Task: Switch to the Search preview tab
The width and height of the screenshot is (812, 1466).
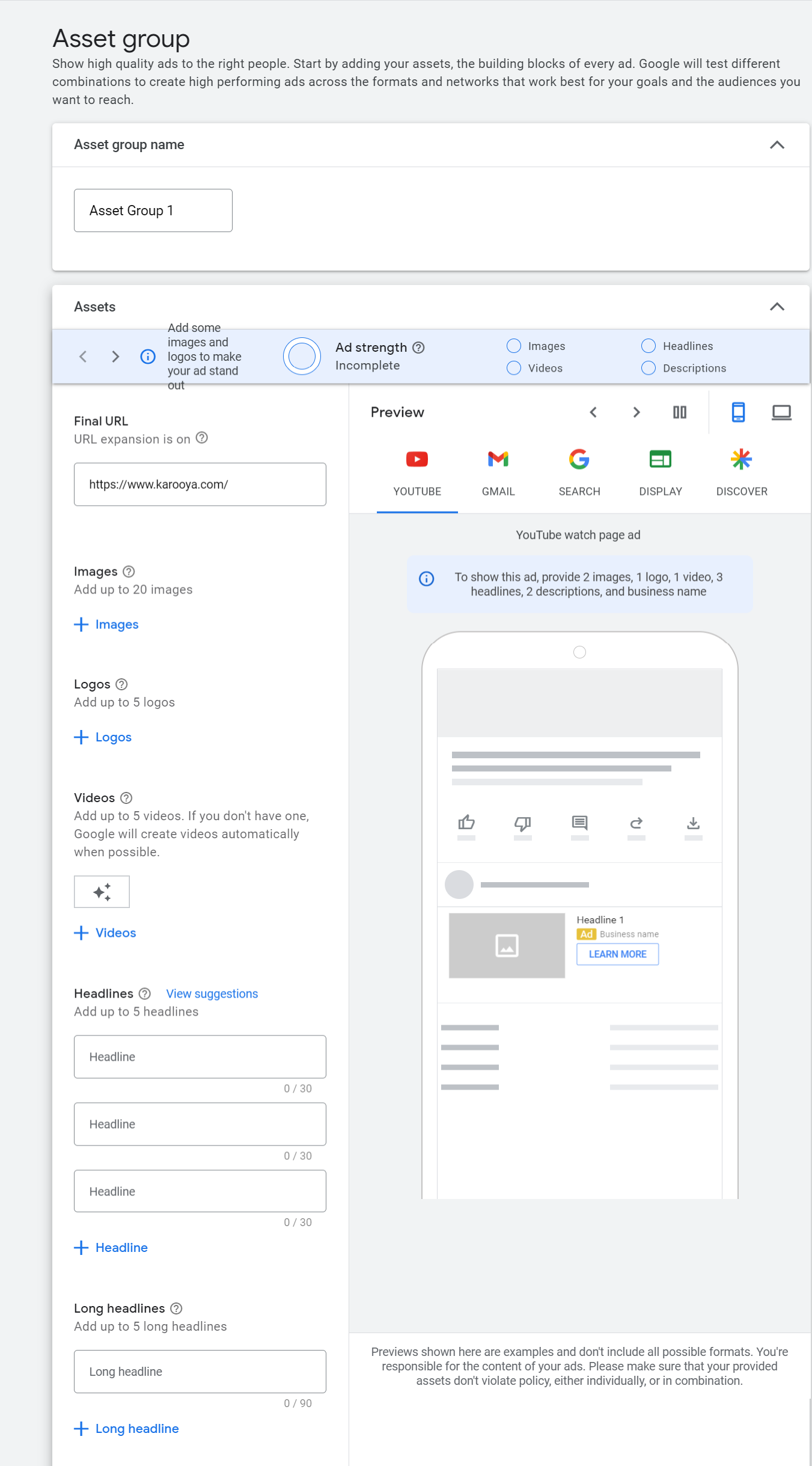Action: pyautogui.click(x=579, y=474)
